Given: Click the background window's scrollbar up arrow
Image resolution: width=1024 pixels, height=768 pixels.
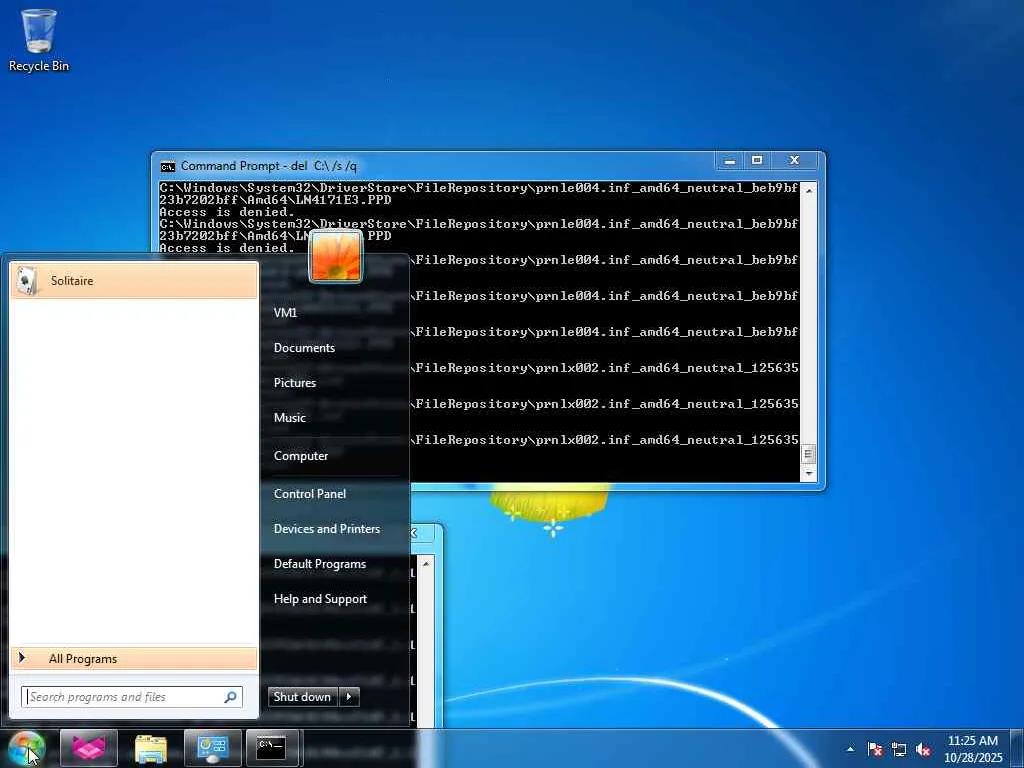Looking at the screenshot, I should (x=426, y=563).
